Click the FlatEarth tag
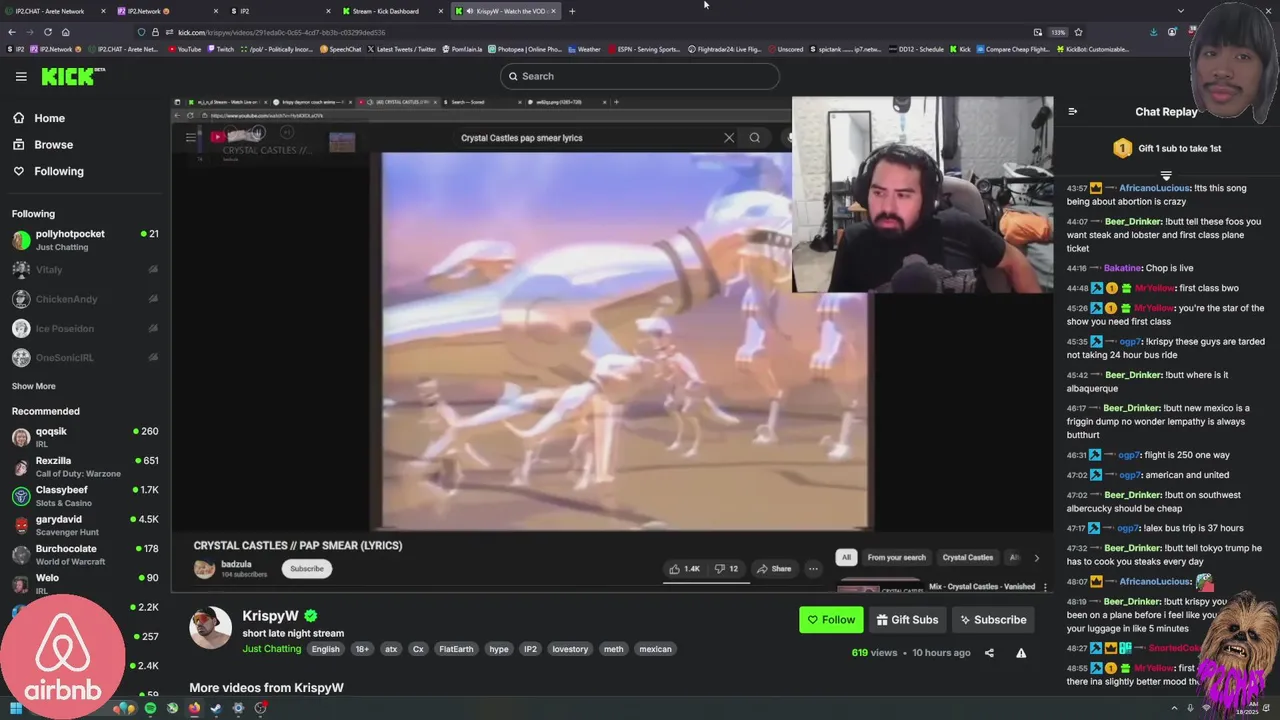1280x720 pixels. click(x=456, y=649)
